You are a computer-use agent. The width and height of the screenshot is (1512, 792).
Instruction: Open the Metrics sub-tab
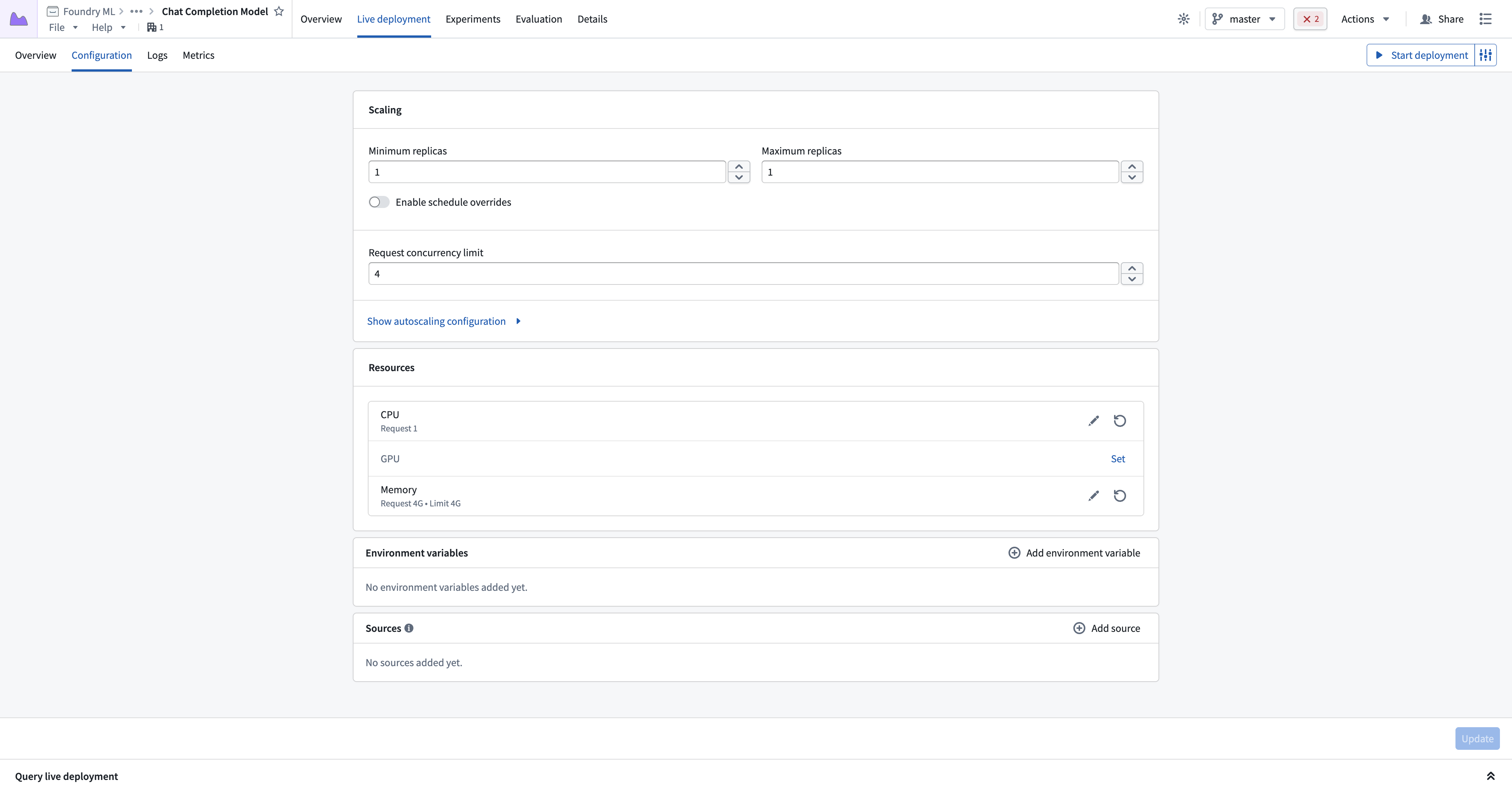[198, 55]
